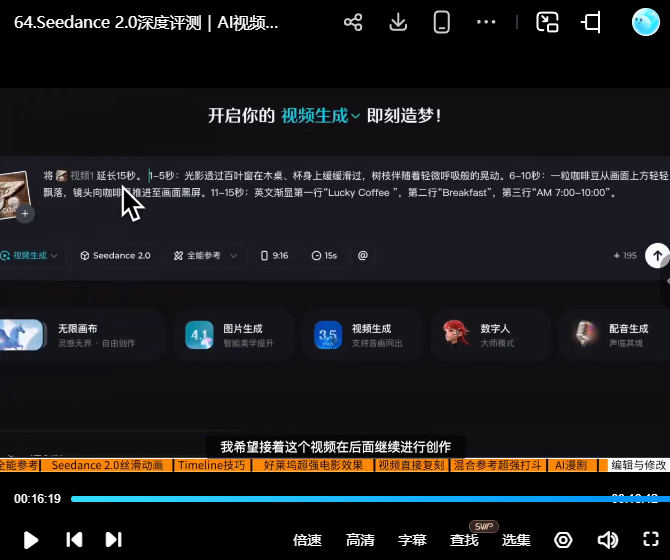Skip to the previous video
Viewport: 670px width, 560px height.
[x=74, y=540]
